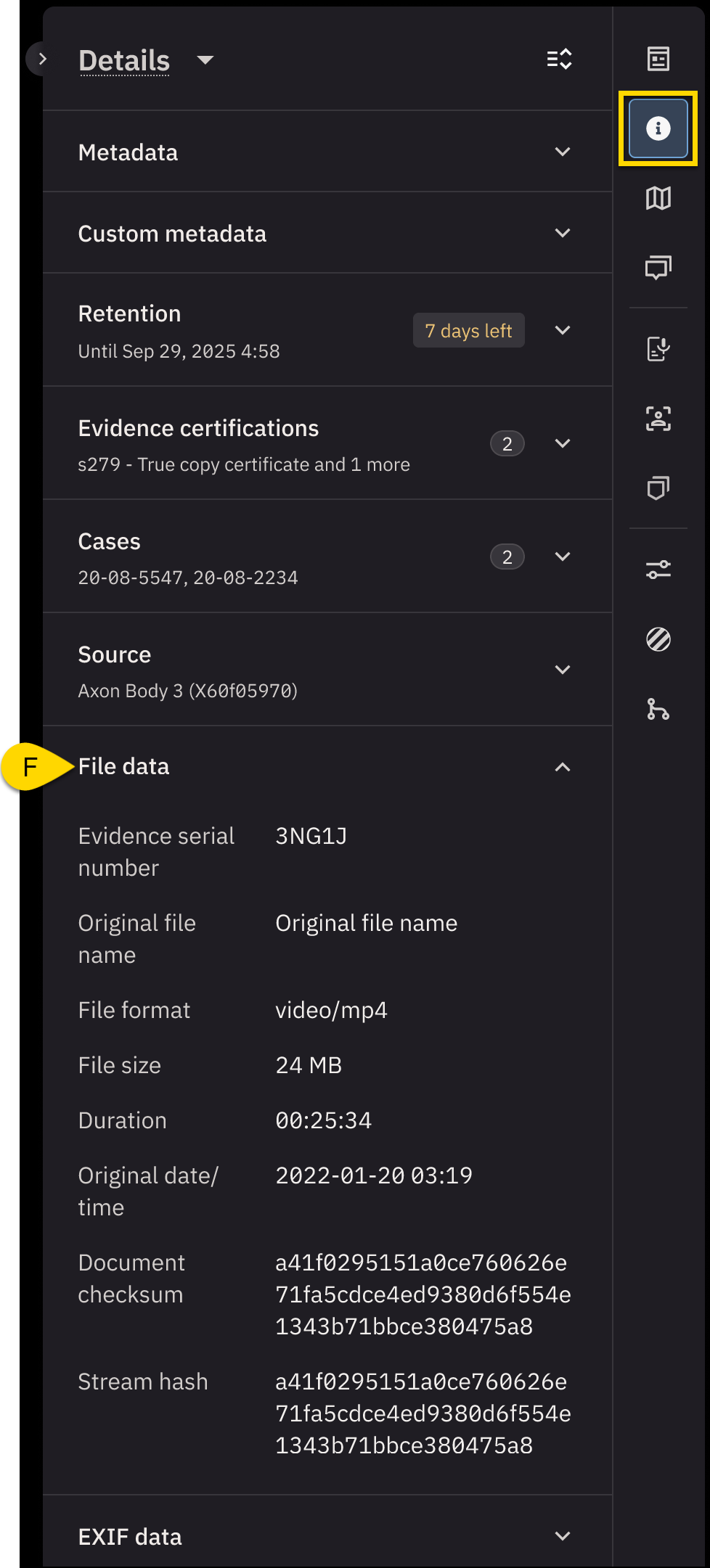The width and height of the screenshot is (710, 1568).
Task: Expand the Retention section chevron
Action: pos(562,330)
